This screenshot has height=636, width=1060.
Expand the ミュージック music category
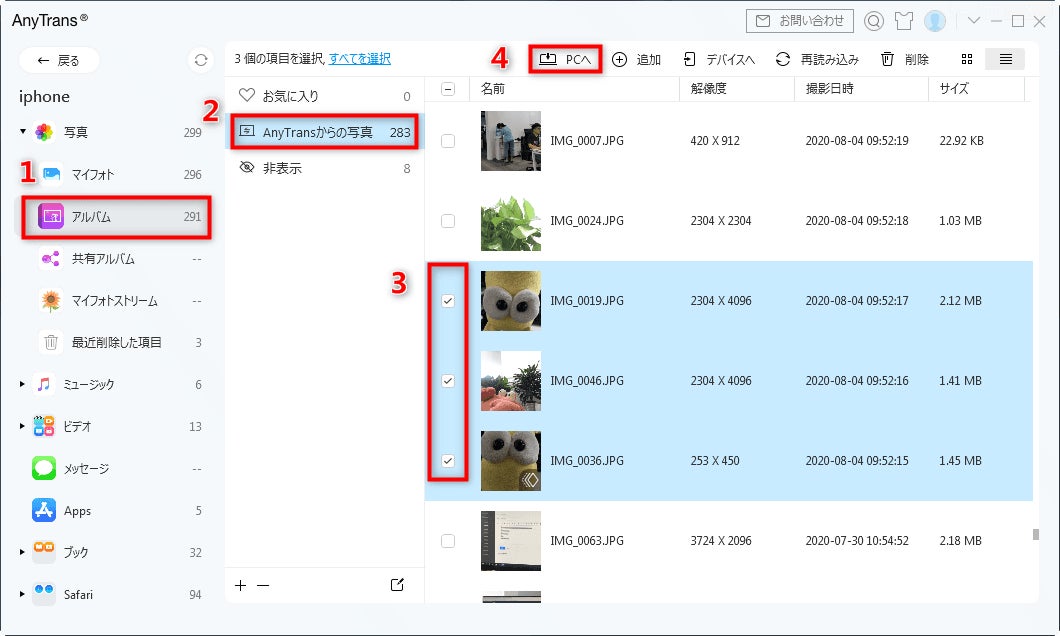[22, 384]
